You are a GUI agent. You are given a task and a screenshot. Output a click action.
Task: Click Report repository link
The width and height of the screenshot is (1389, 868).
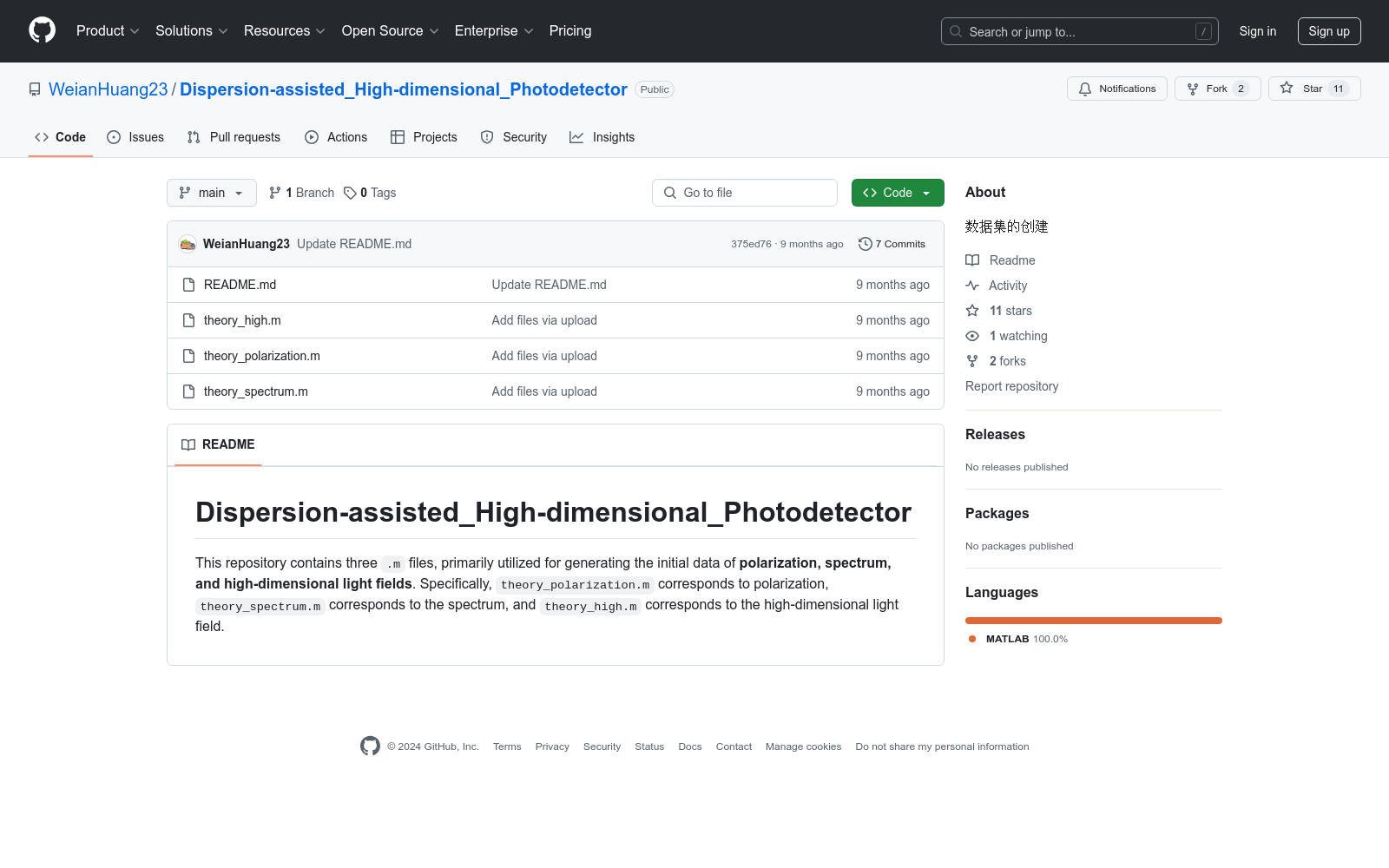(x=1012, y=386)
